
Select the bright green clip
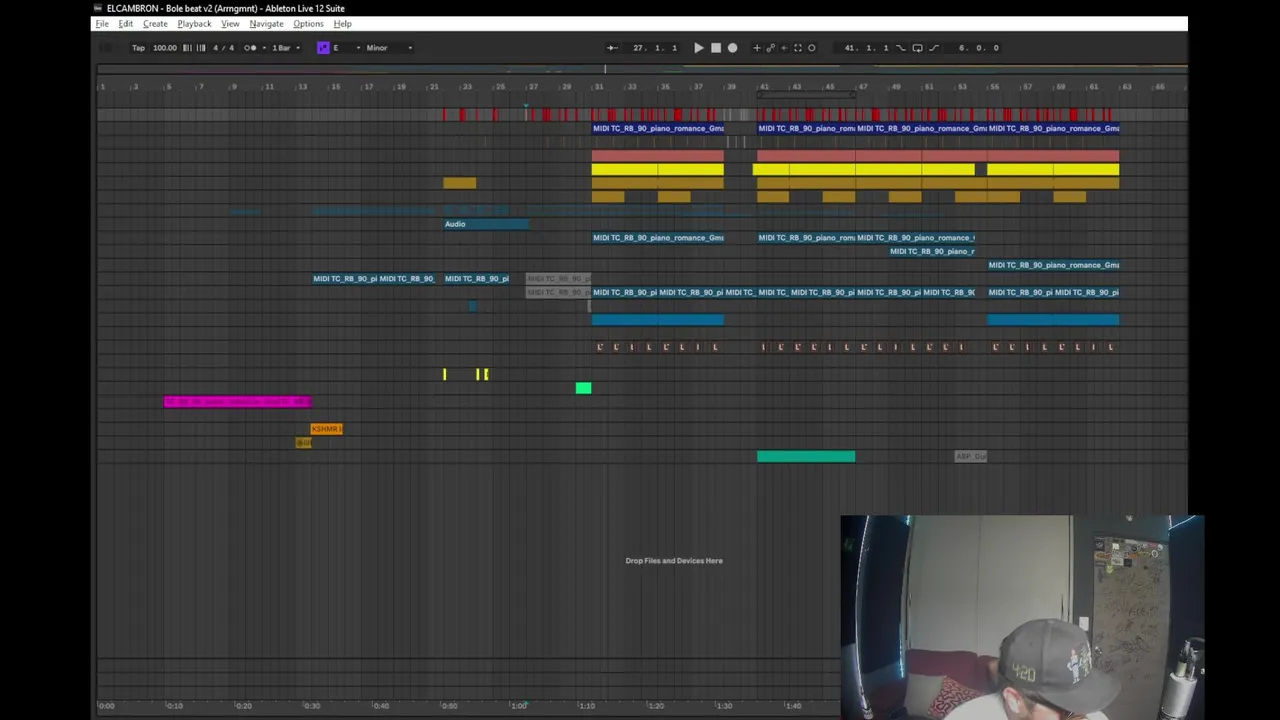coord(584,388)
